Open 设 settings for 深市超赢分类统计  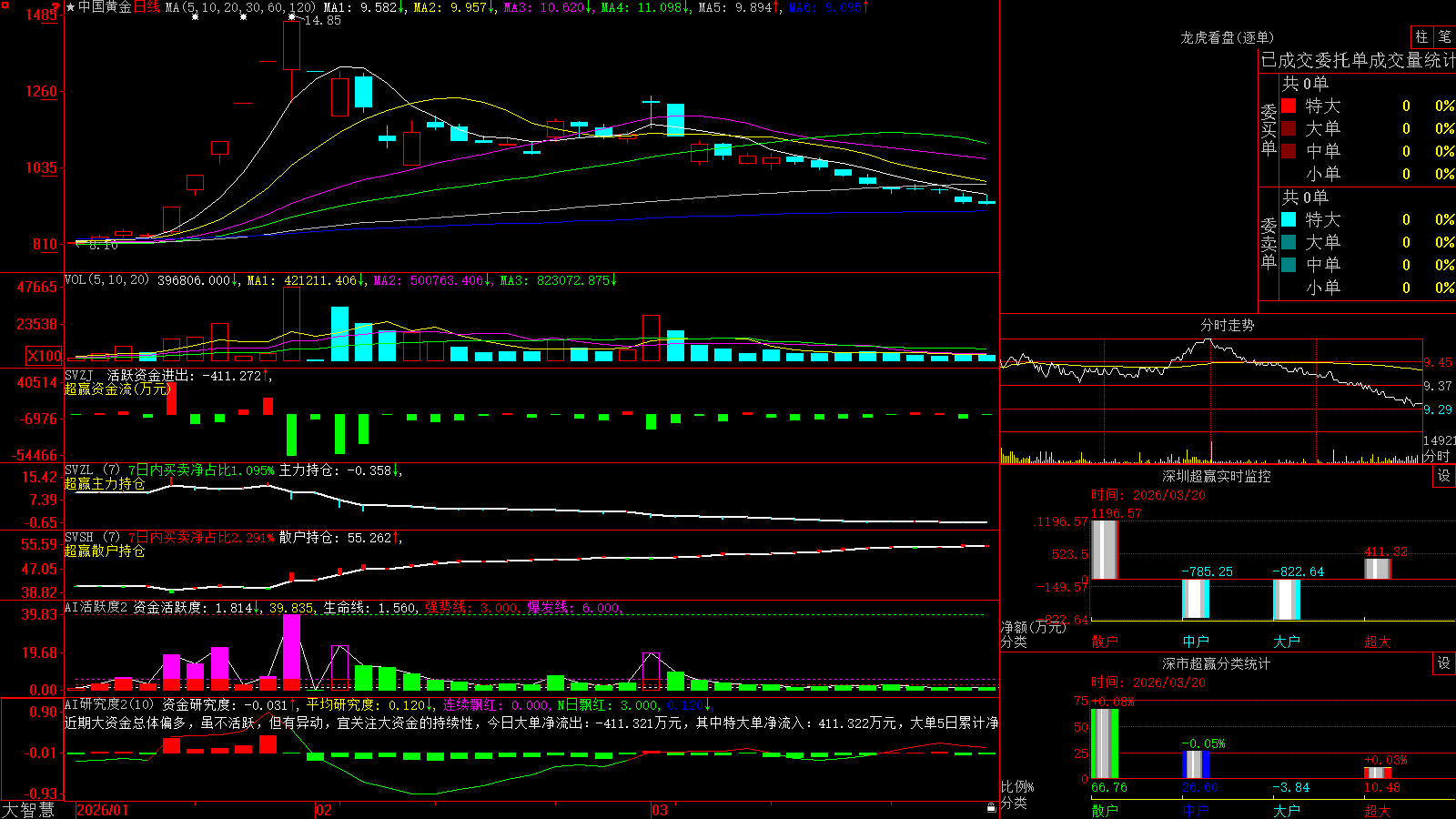(x=1444, y=663)
